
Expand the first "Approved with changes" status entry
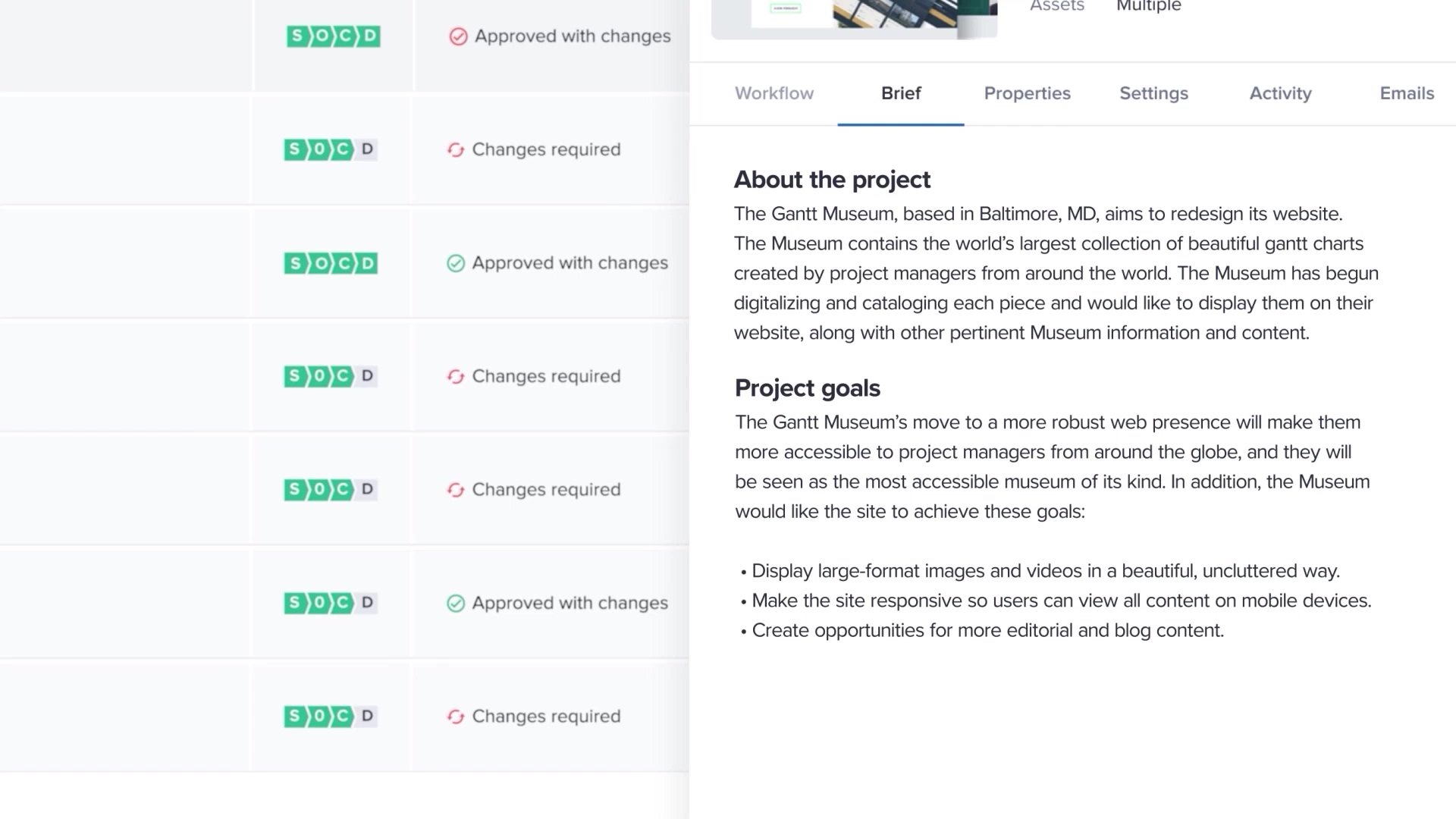pyautogui.click(x=573, y=36)
